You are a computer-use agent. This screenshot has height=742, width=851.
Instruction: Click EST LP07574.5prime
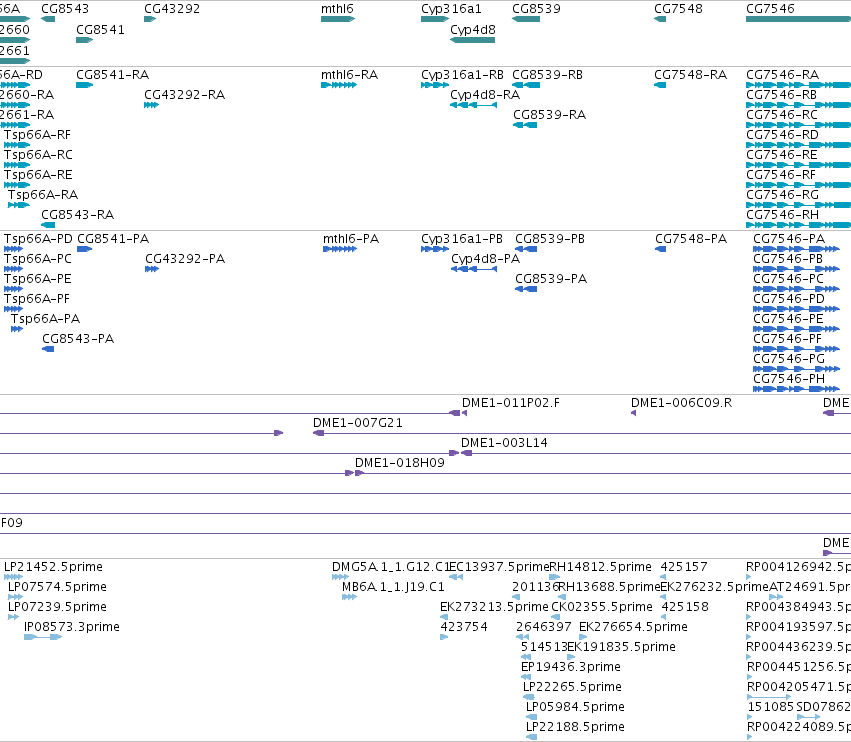tap(57, 587)
